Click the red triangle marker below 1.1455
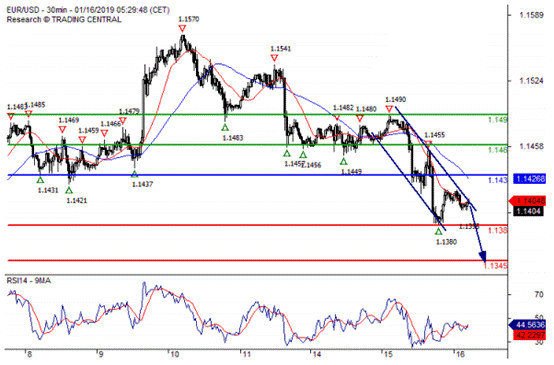The width and height of the screenshot is (554, 365). (428, 144)
